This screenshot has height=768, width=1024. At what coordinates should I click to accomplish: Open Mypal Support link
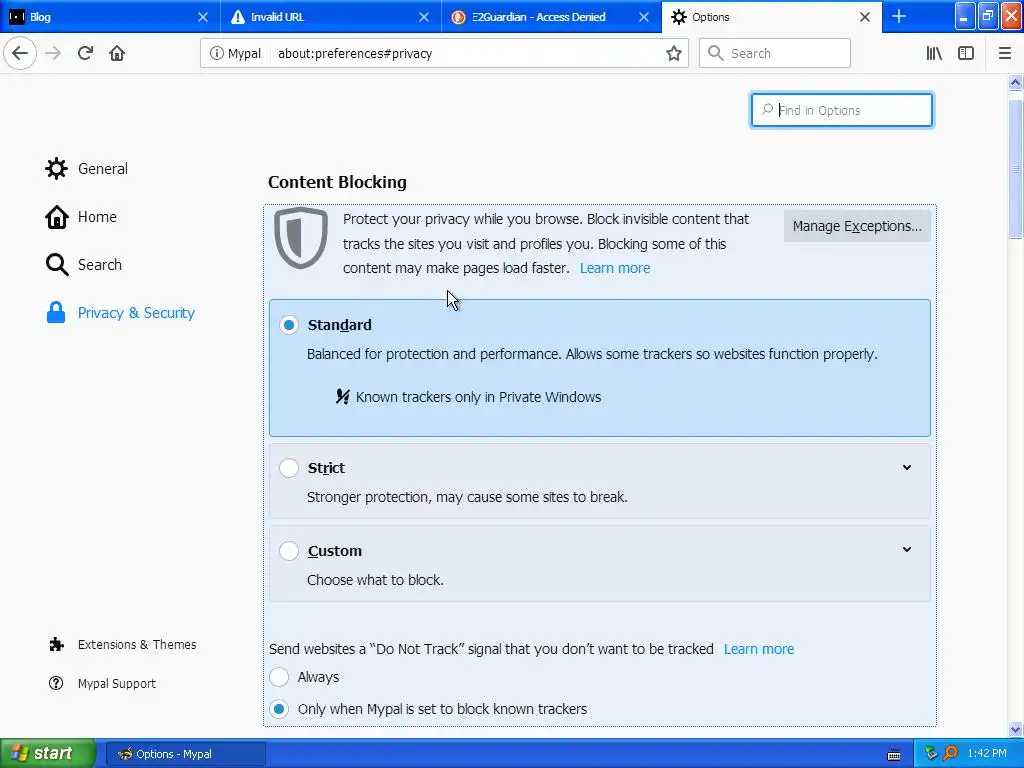tap(117, 684)
